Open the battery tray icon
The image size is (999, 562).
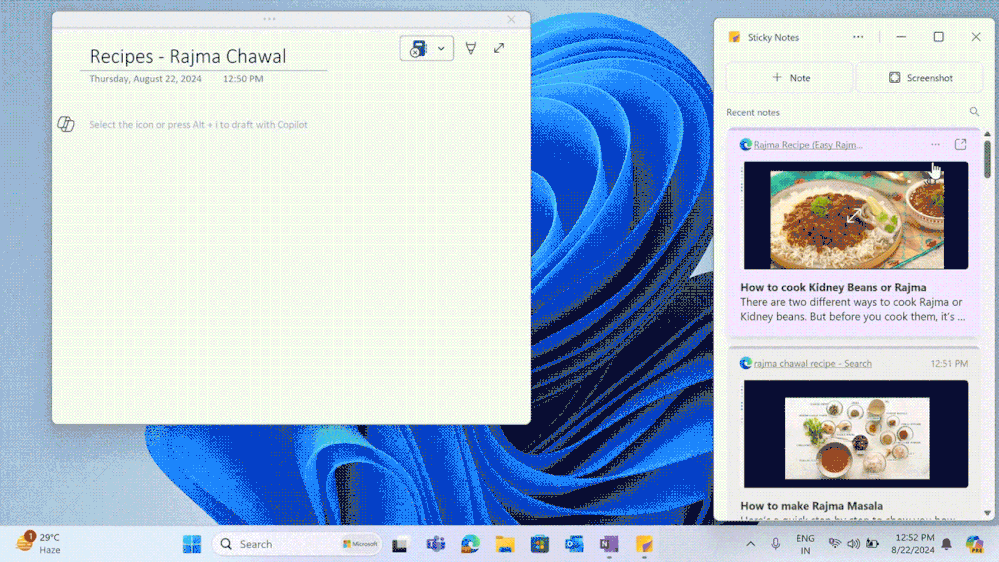pyautogui.click(x=872, y=544)
